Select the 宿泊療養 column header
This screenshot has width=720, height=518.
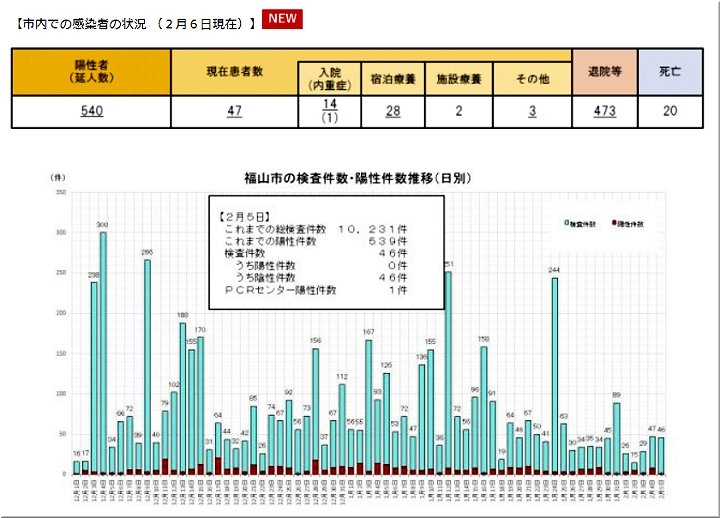pos(393,78)
